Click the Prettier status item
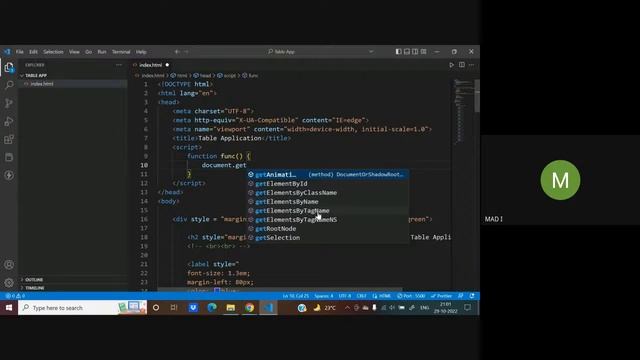The width and height of the screenshot is (640, 360). pyautogui.click(x=442, y=296)
